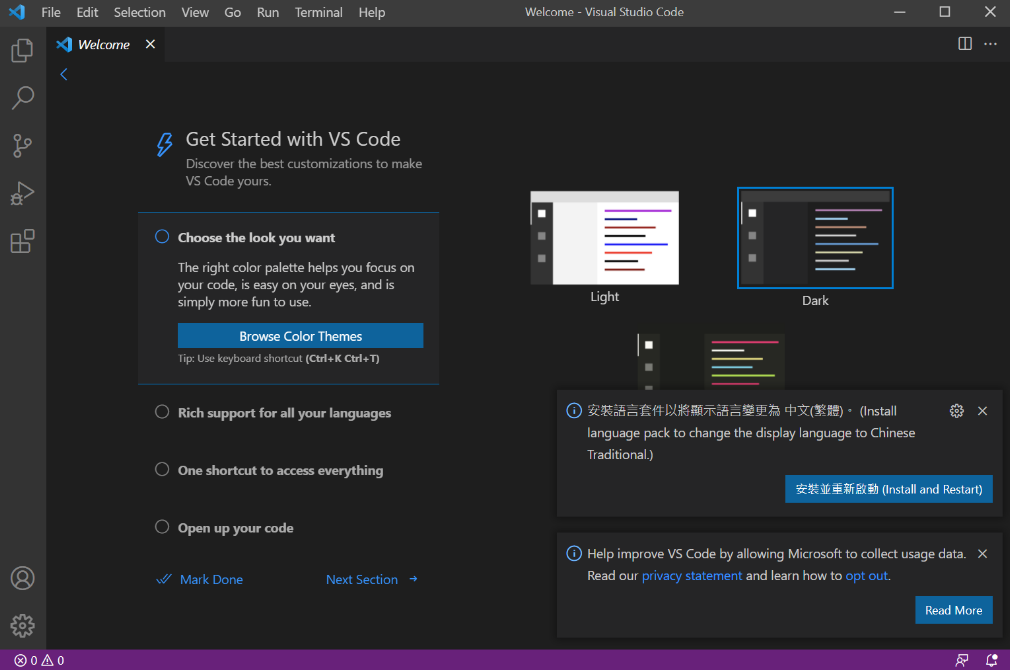
Task: Select the partially hidden high contrast theme preview
Action: [x=711, y=361]
